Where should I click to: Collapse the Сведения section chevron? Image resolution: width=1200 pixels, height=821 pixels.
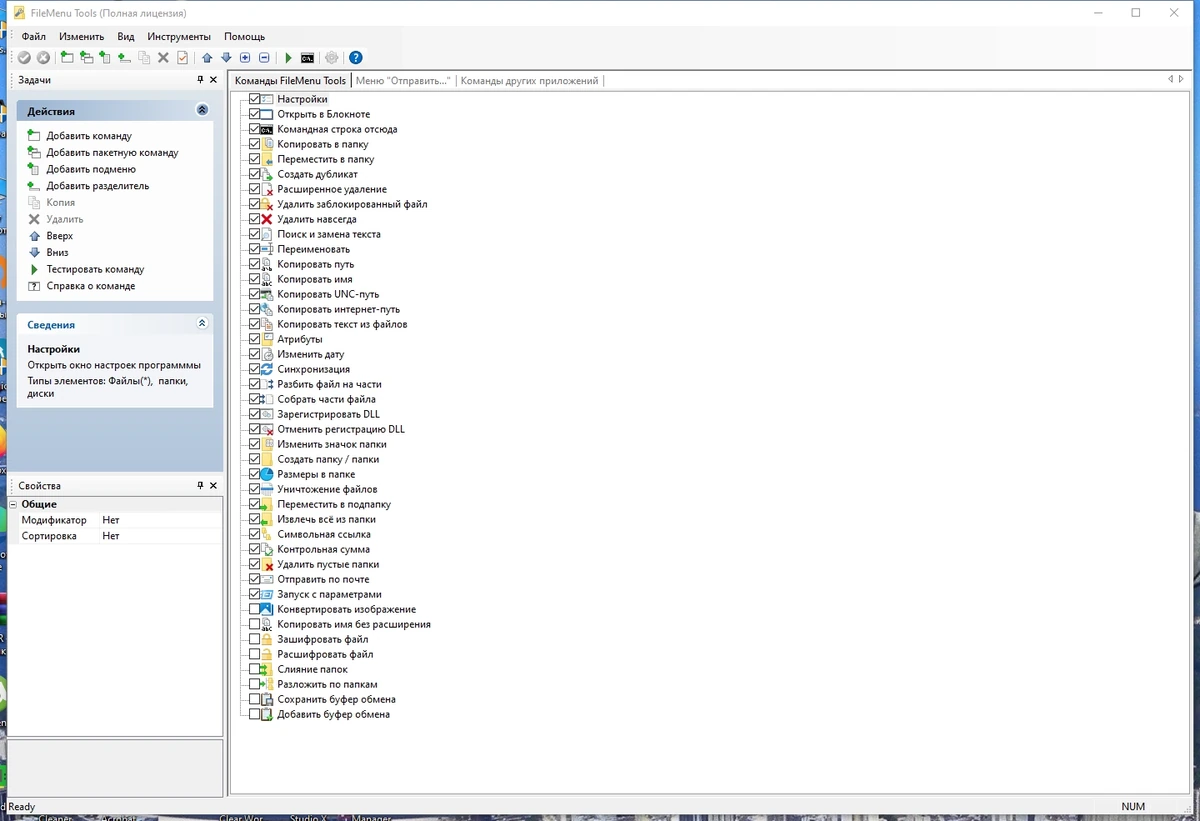tap(202, 324)
